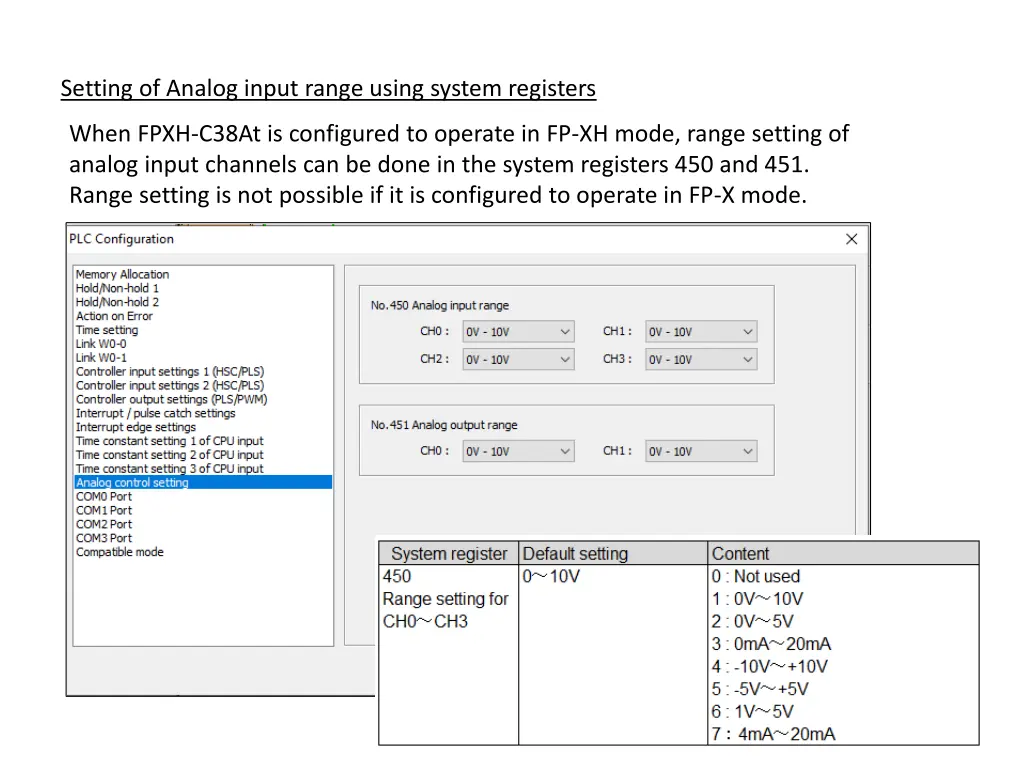
Task: Open No.451 output CH1 range dropdown
Action: [701, 451]
